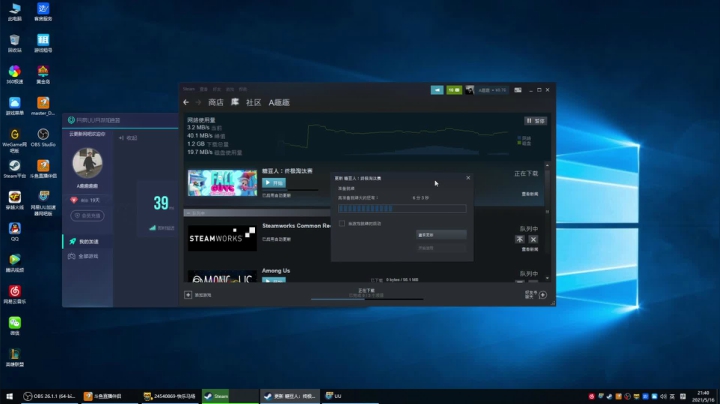Pause all Steam downloads
This screenshot has height=404, width=720.
[535, 121]
